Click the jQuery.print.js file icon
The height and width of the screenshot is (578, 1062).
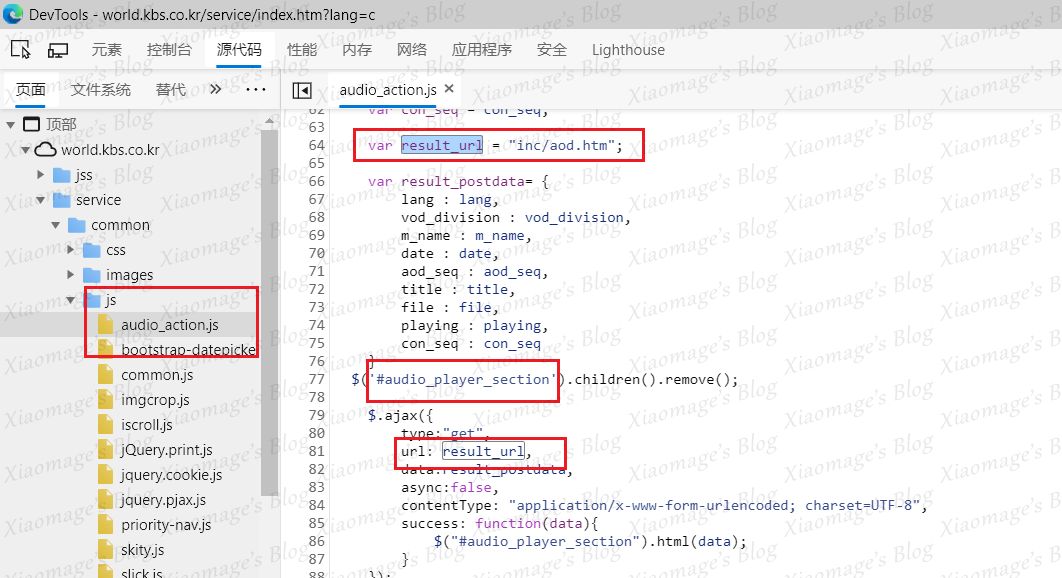click(106, 449)
